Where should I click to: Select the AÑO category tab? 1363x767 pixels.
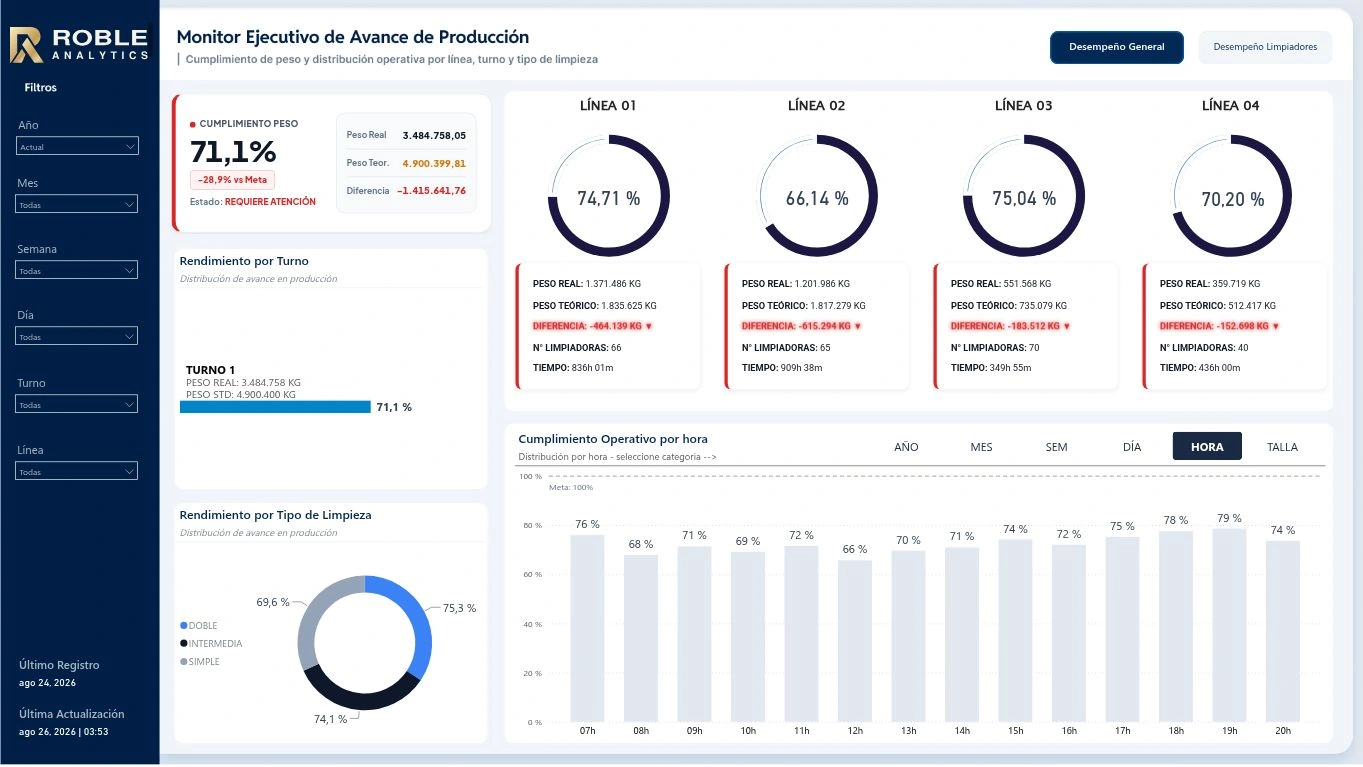906,447
